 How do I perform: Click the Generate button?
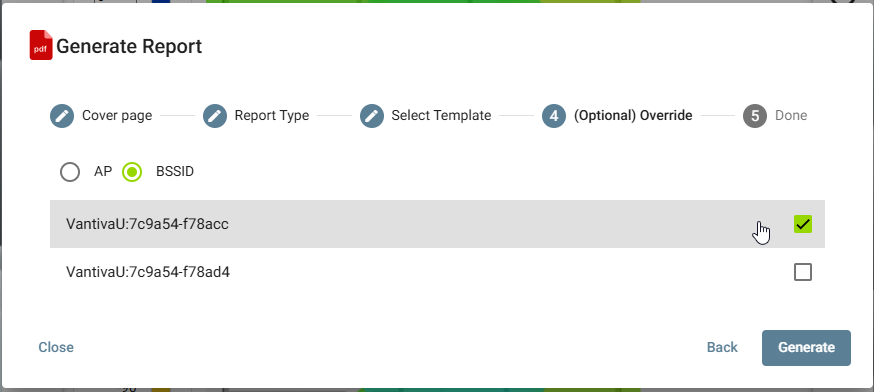pyautogui.click(x=806, y=347)
